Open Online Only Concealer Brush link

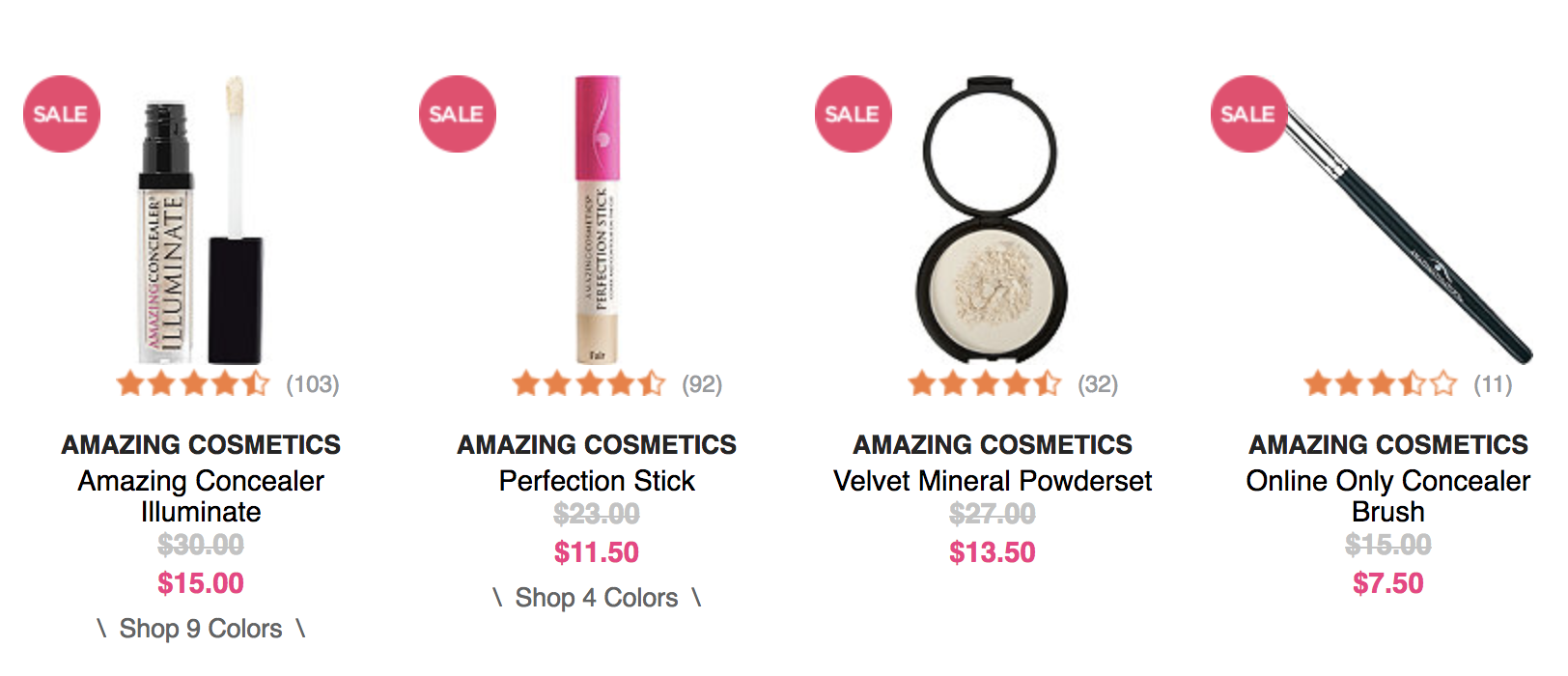(1388, 496)
